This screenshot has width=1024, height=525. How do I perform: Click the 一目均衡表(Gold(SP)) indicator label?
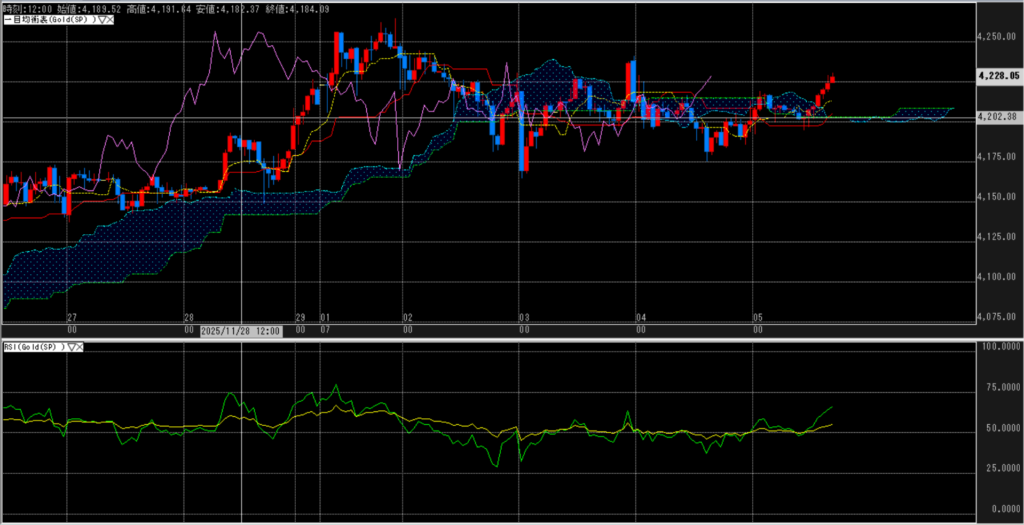tap(50, 20)
